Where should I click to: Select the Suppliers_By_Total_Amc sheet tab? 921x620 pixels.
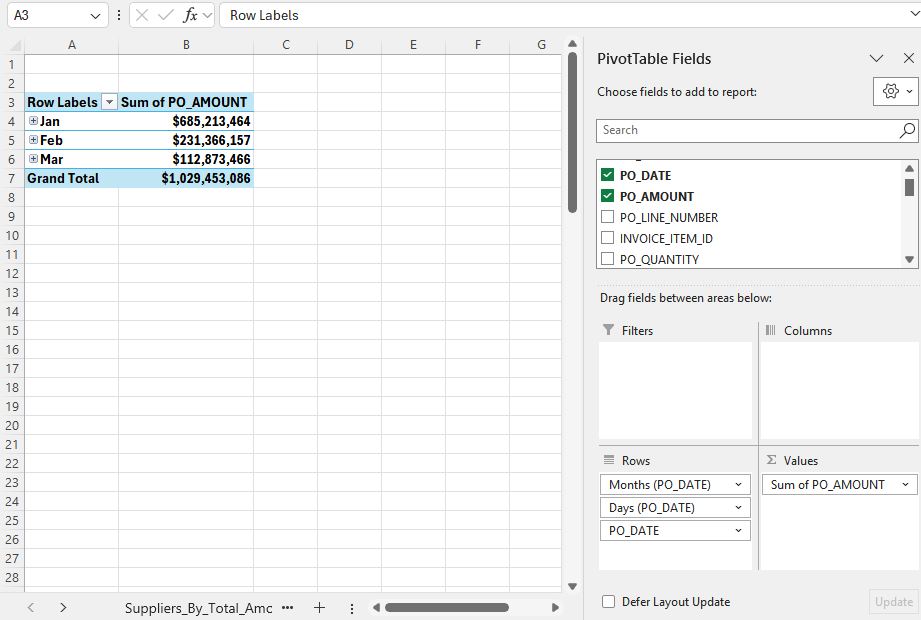[x=198, y=607]
